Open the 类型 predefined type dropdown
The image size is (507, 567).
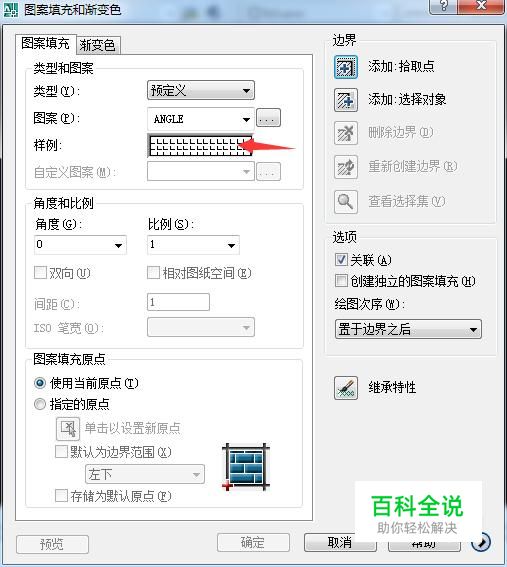coord(201,90)
